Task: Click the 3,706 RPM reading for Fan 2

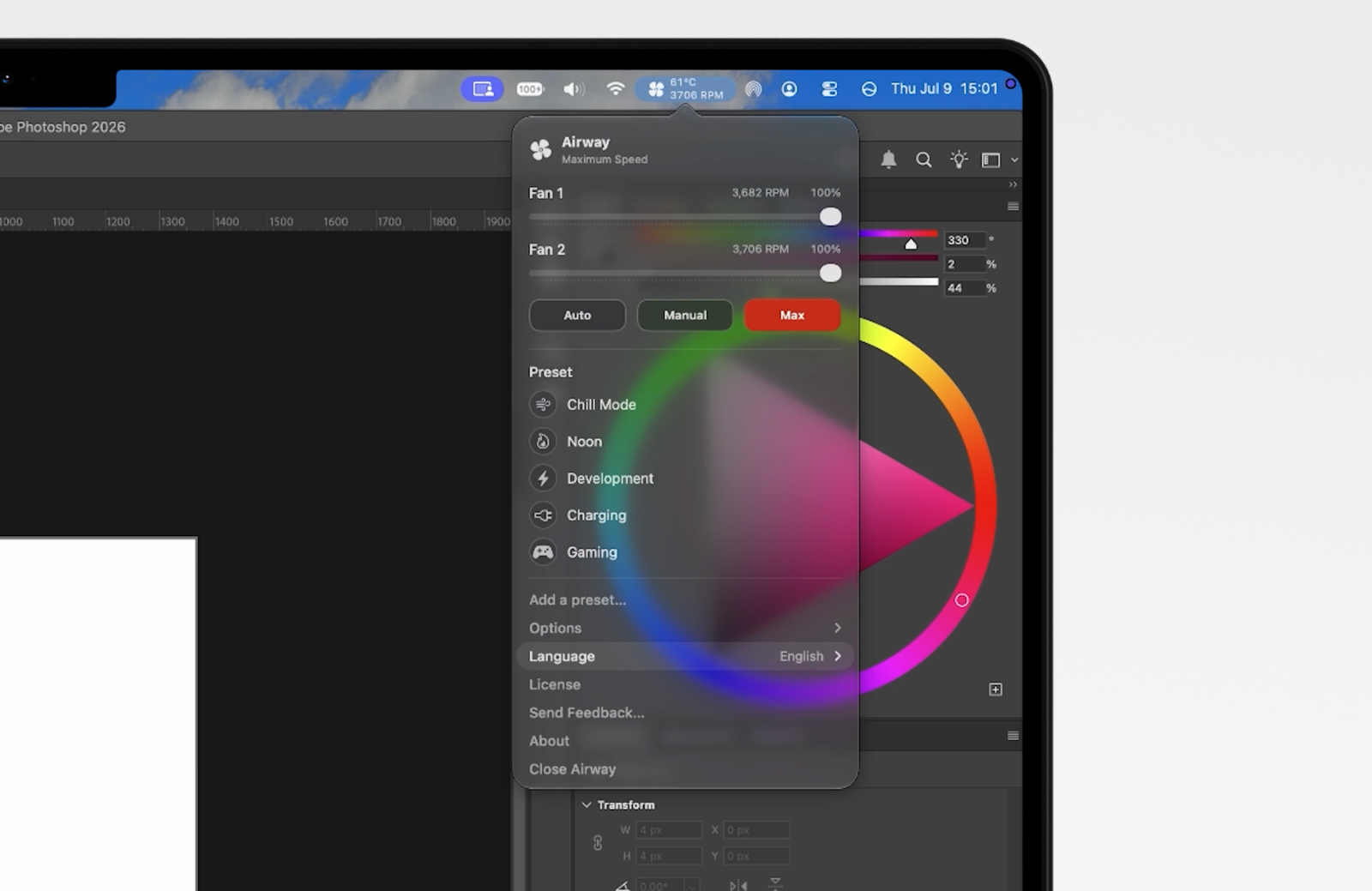Action: (x=761, y=250)
